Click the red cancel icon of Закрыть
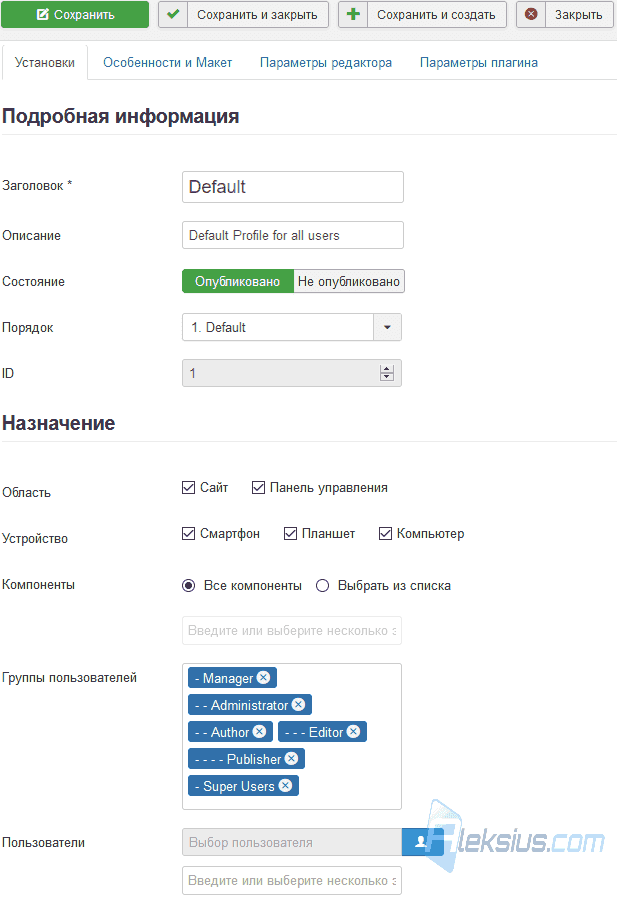The height and width of the screenshot is (898, 617). pos(531,14)
